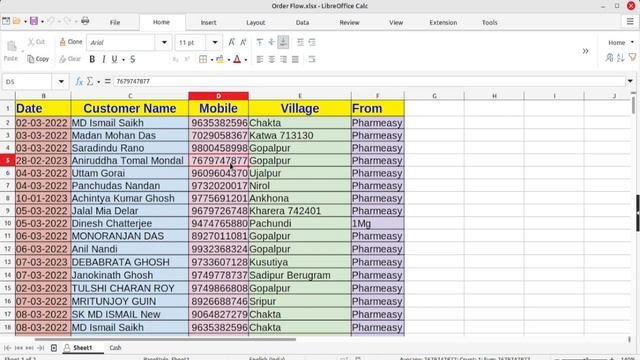
Task: Decrease font size with the smaller A icon
Action: pos(243,42)
